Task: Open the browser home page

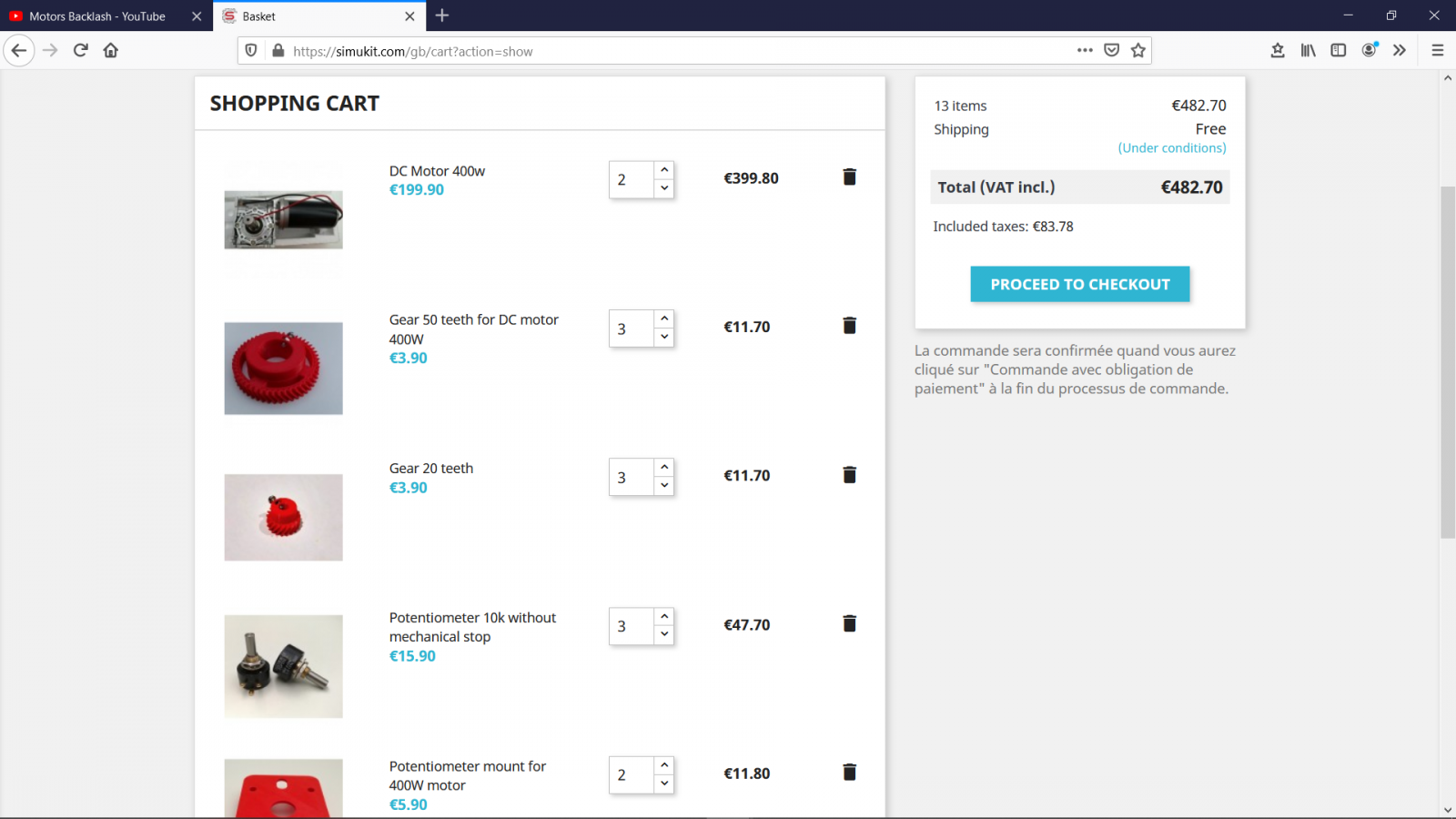Action: [x=111, y=50]
